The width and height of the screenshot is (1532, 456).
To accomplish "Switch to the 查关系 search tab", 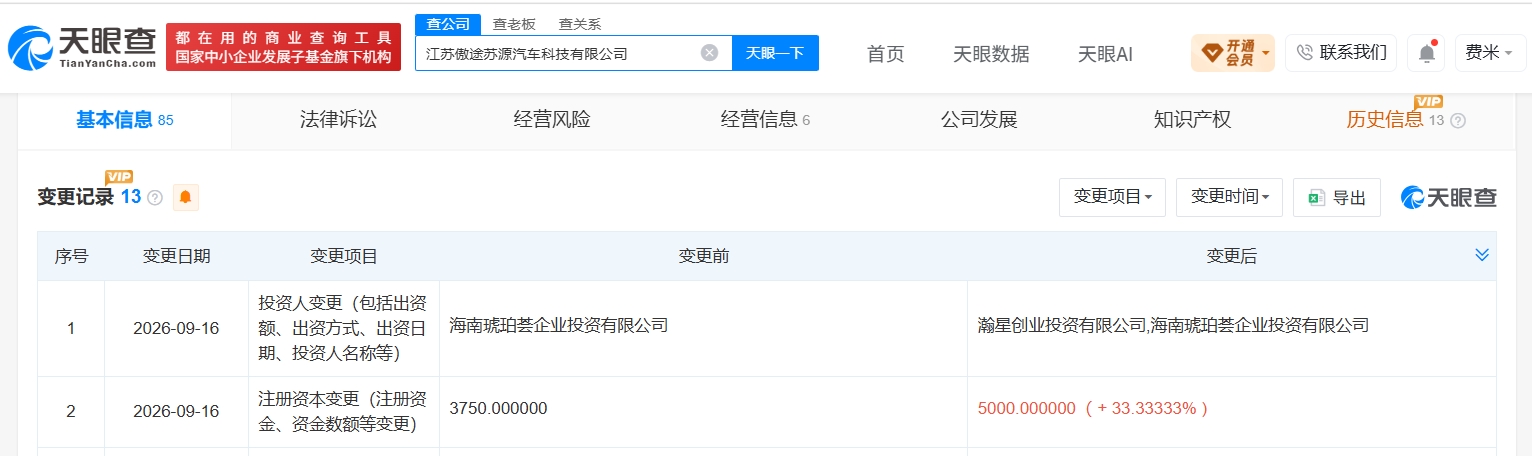I will point(580,25).
